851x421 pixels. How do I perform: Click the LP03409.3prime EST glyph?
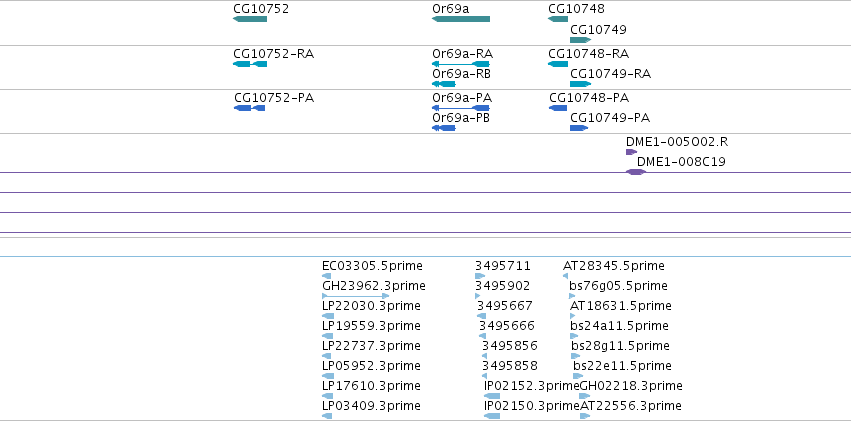point(327,416)
